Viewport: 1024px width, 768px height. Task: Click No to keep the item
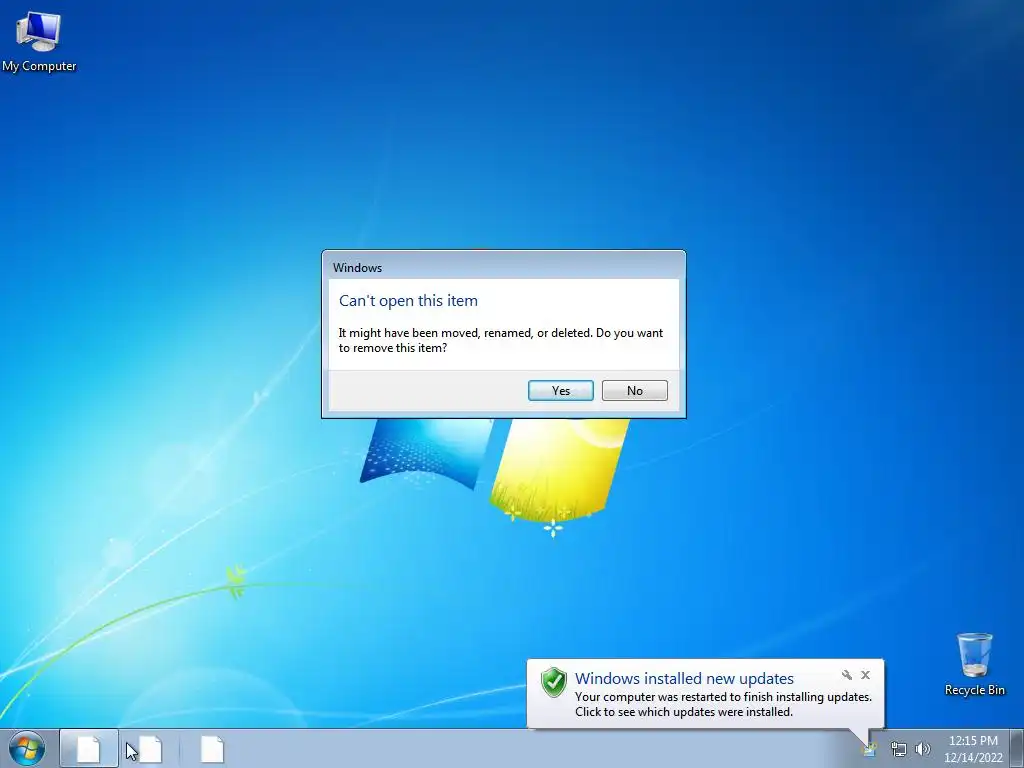[x=635, y=391]
